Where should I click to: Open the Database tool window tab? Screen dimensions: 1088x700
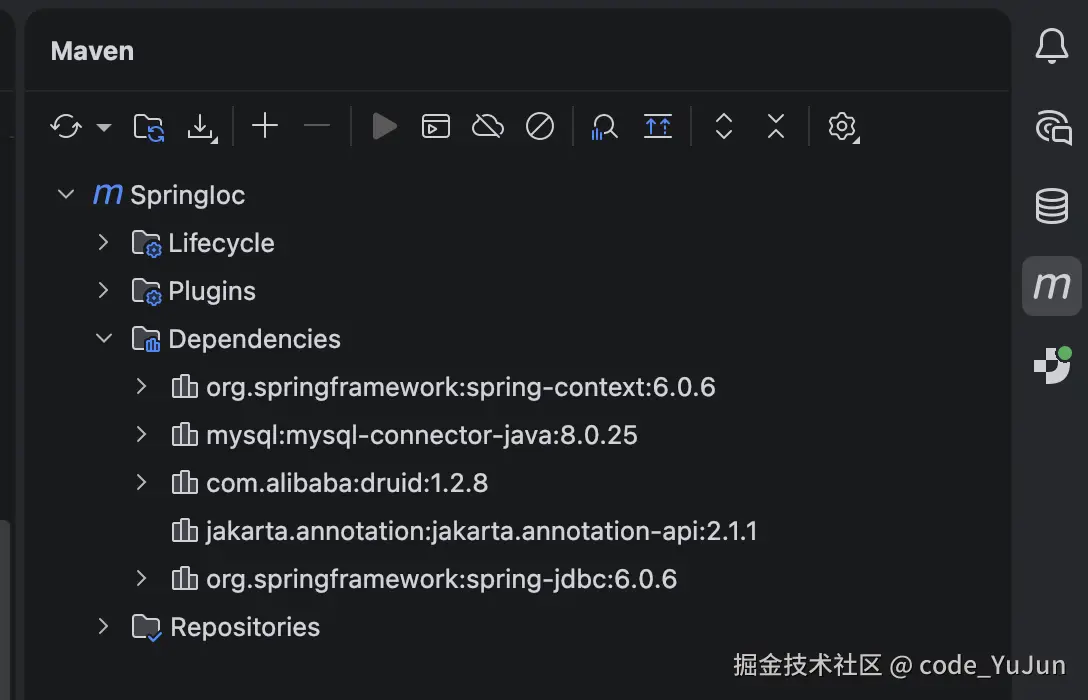[x=1051, y=206]
